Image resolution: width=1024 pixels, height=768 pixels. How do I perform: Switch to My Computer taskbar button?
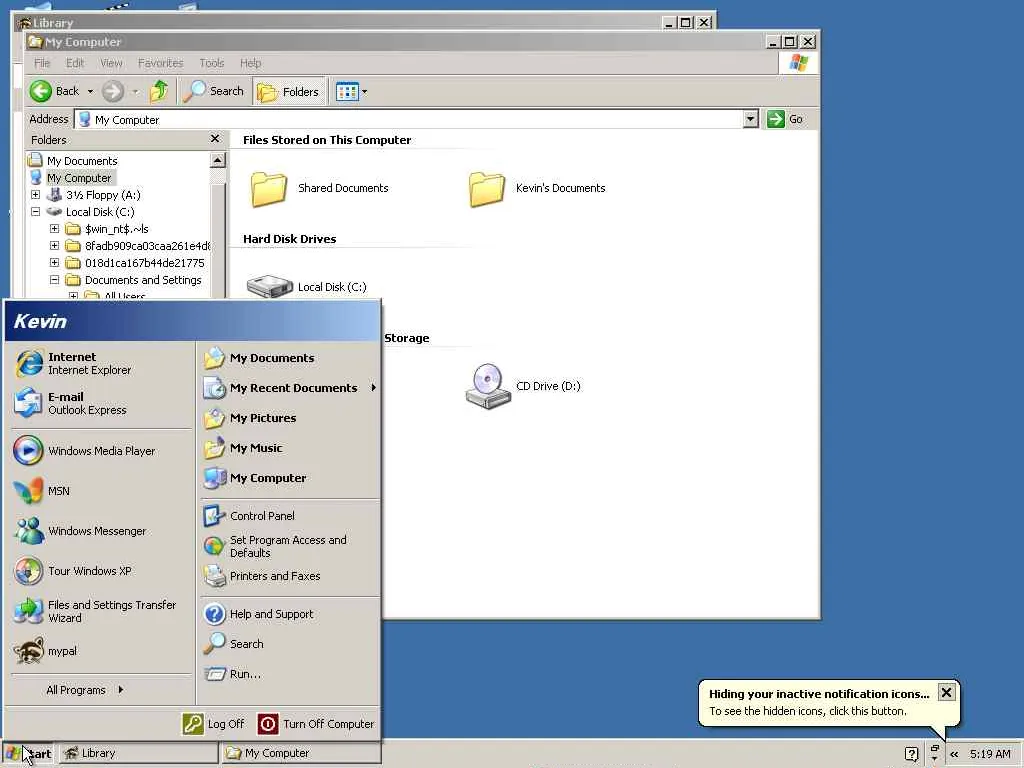[300, 754]
